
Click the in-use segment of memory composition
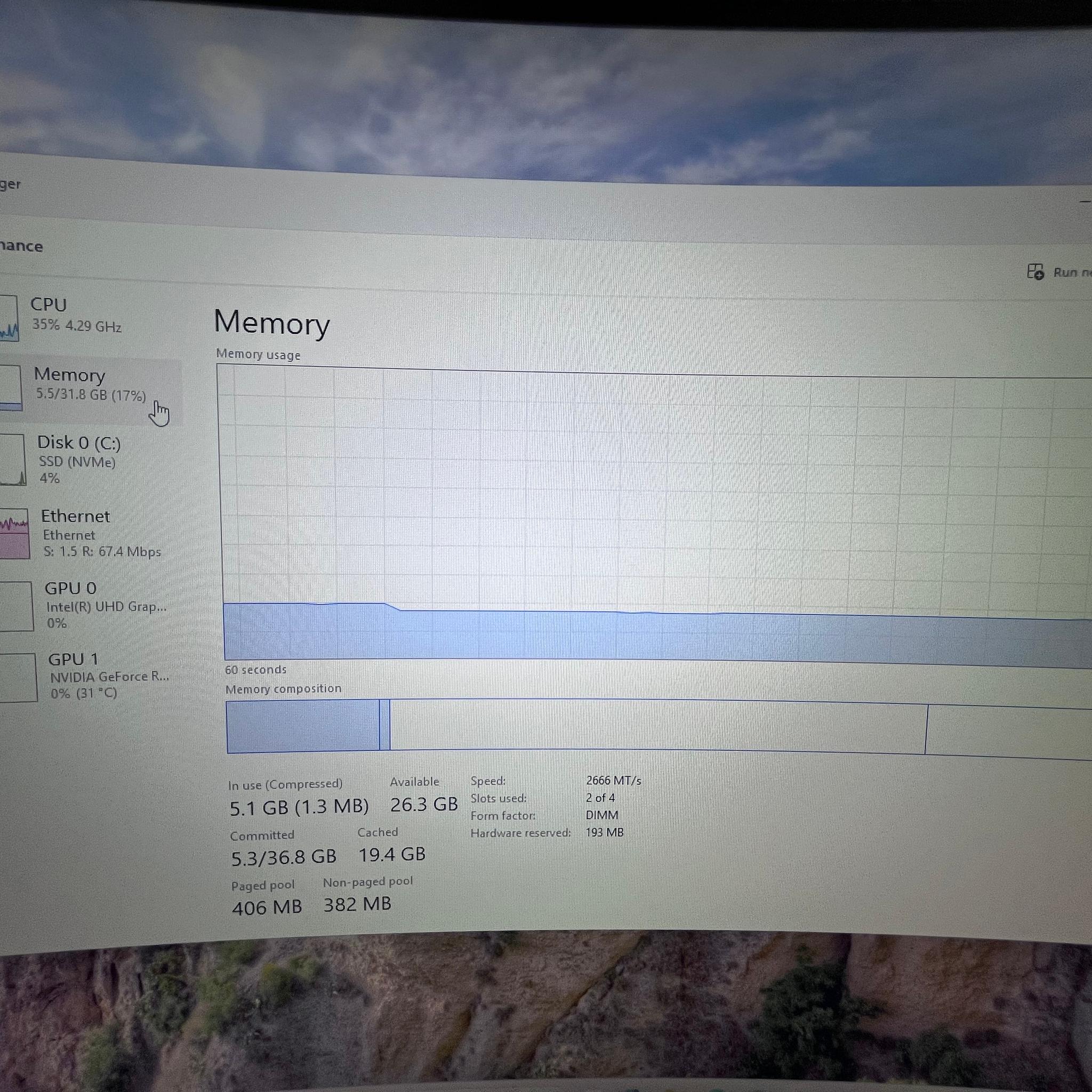coord(303,726)
